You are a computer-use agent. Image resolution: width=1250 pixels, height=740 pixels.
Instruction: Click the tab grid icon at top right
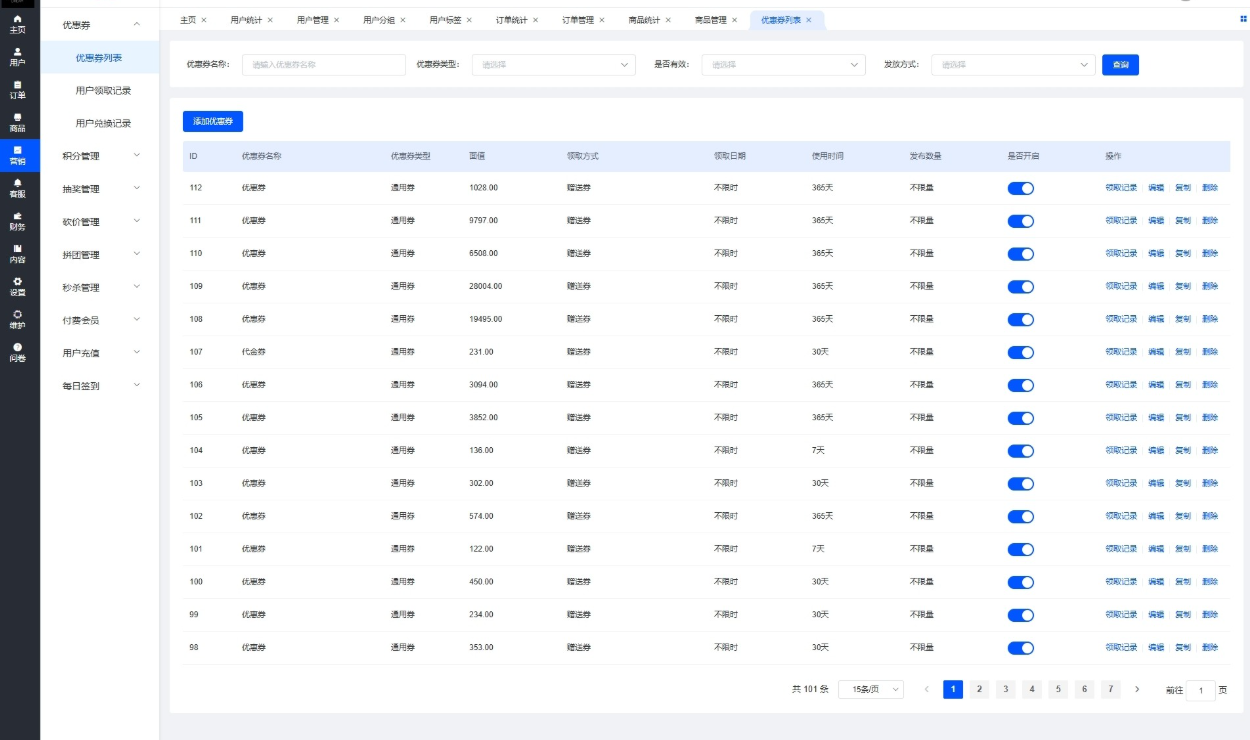(1243, 19)
